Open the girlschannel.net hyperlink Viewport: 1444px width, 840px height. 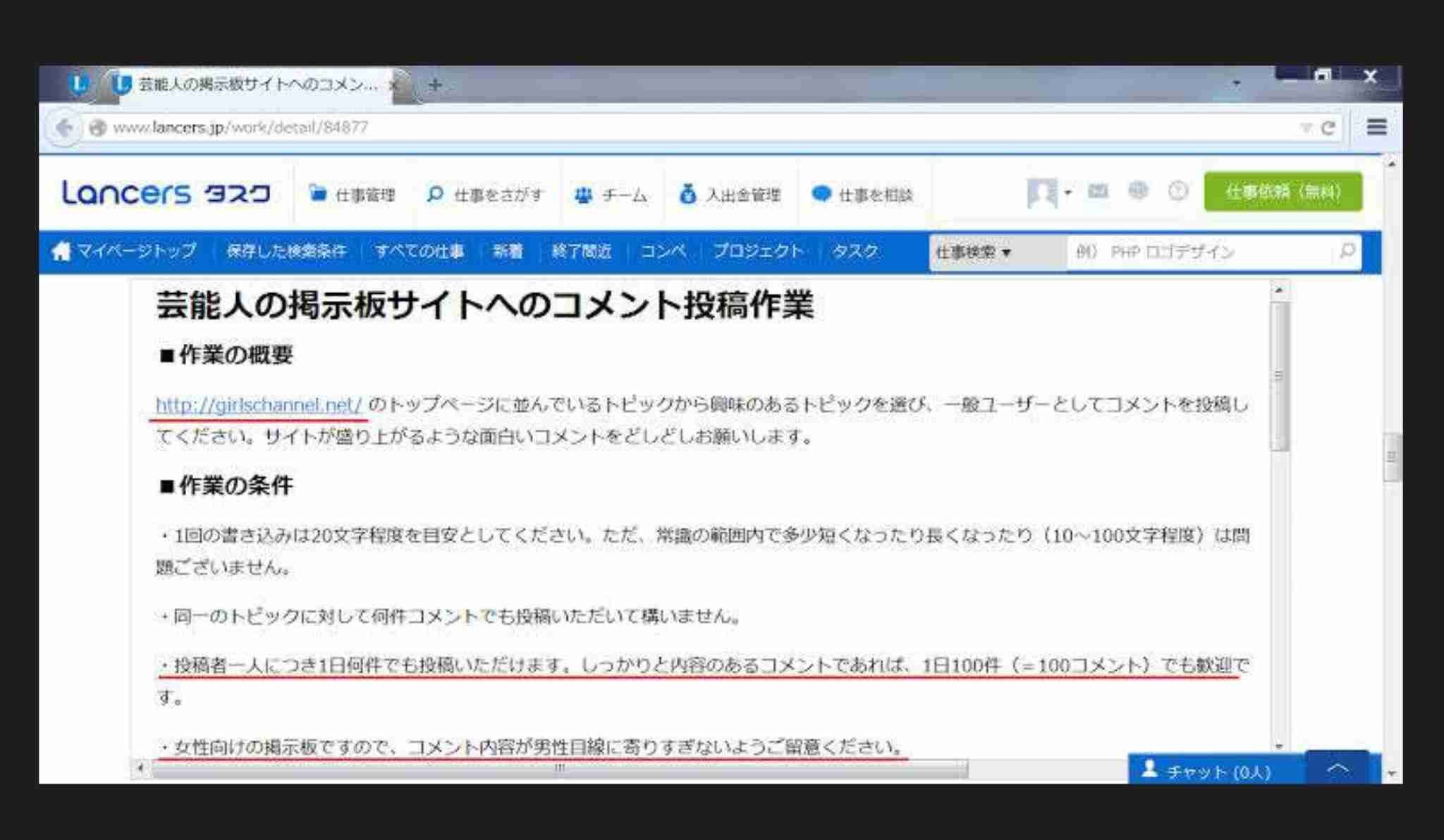coord(258,404)
